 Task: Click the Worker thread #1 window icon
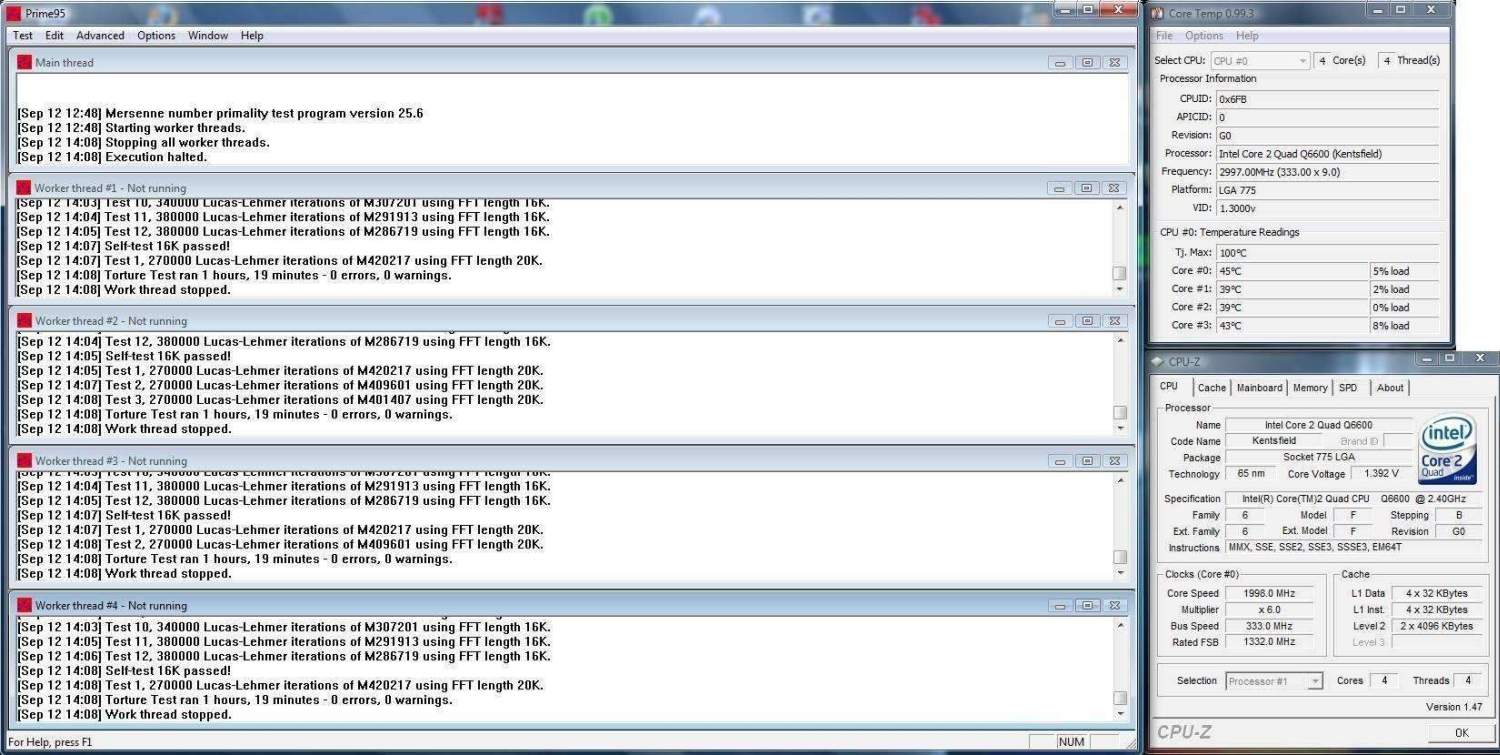point(24,187)
